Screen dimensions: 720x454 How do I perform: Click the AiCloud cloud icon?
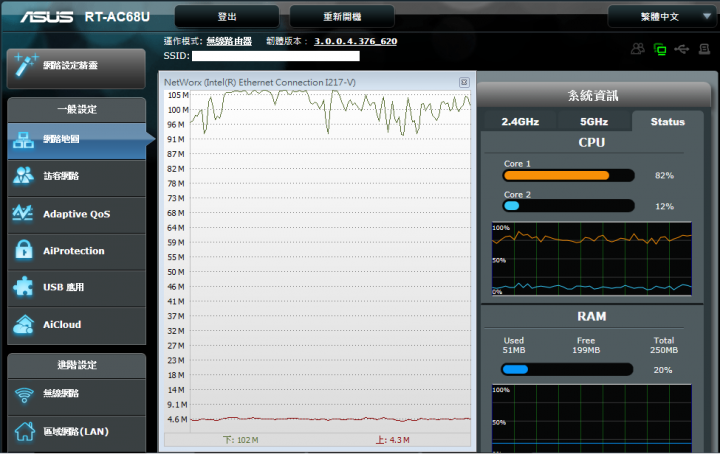pyautogui.click(x=23, y=324)
